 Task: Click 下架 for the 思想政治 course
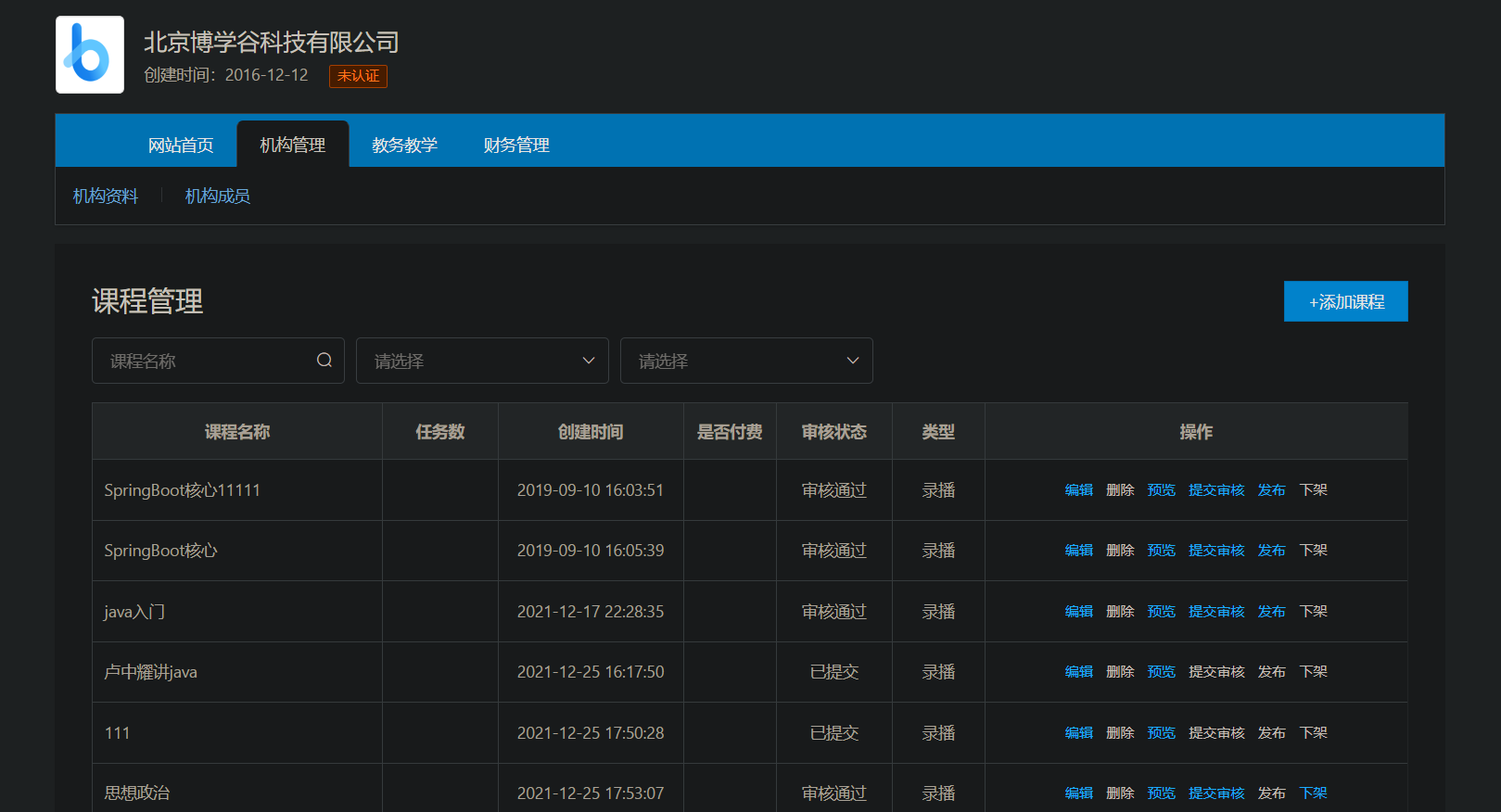pyautogui.click(x=1314, y=793)
